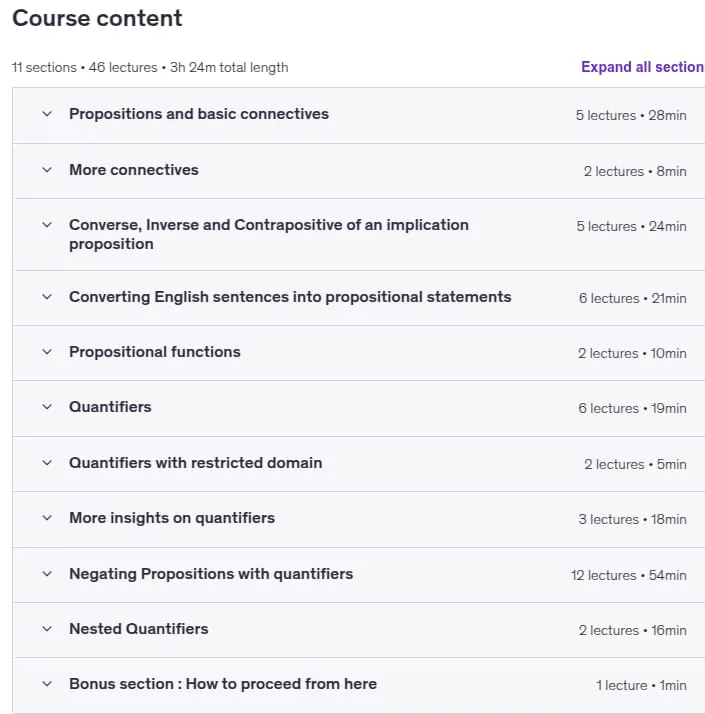Expand Negating Propositions with quantifiers chevron

(x=47, y=574)
